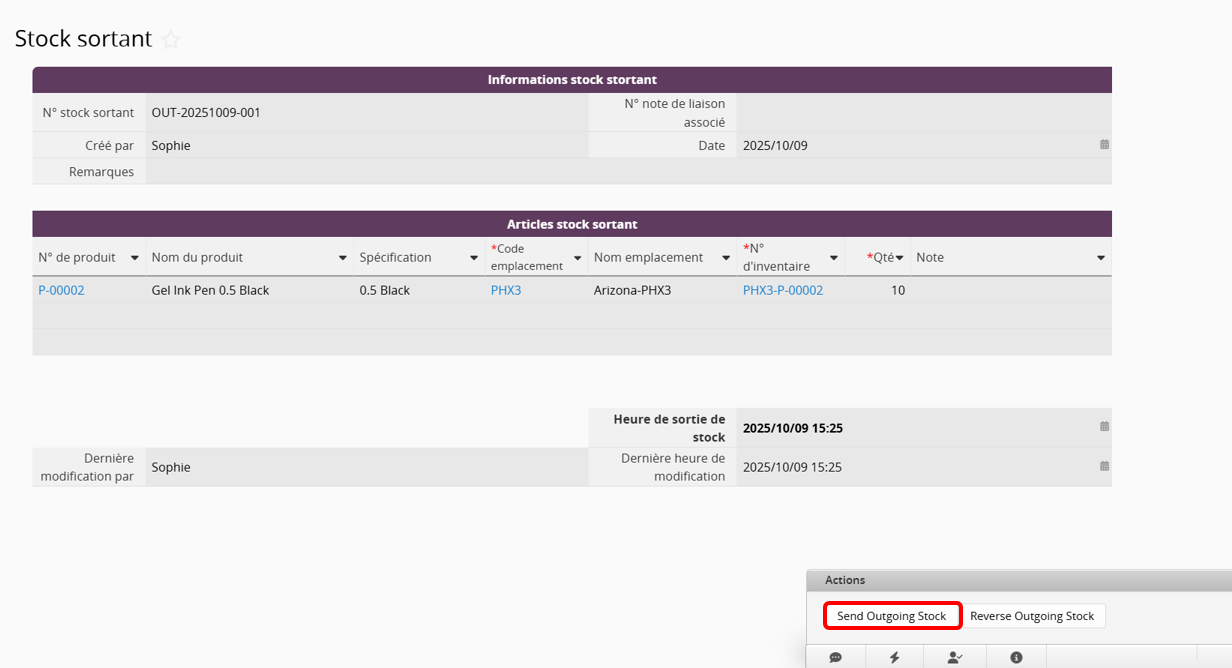
Task: Open the user approval icon tab
Action: (x=955, y=657)
